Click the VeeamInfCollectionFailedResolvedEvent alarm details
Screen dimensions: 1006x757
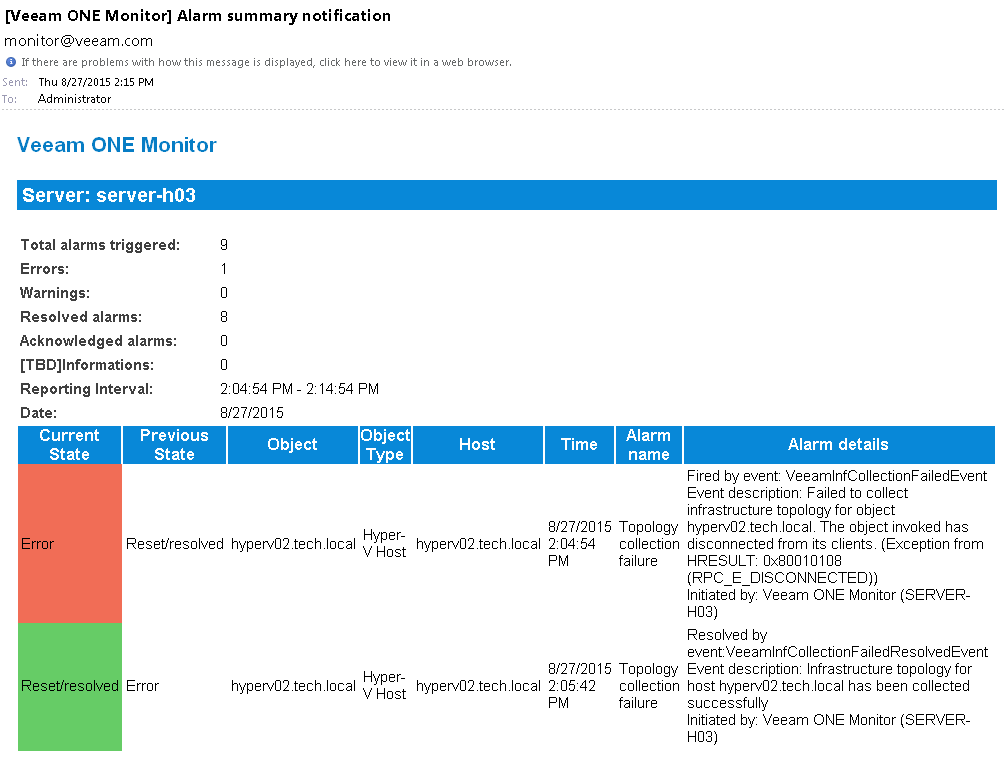[837, 686]
